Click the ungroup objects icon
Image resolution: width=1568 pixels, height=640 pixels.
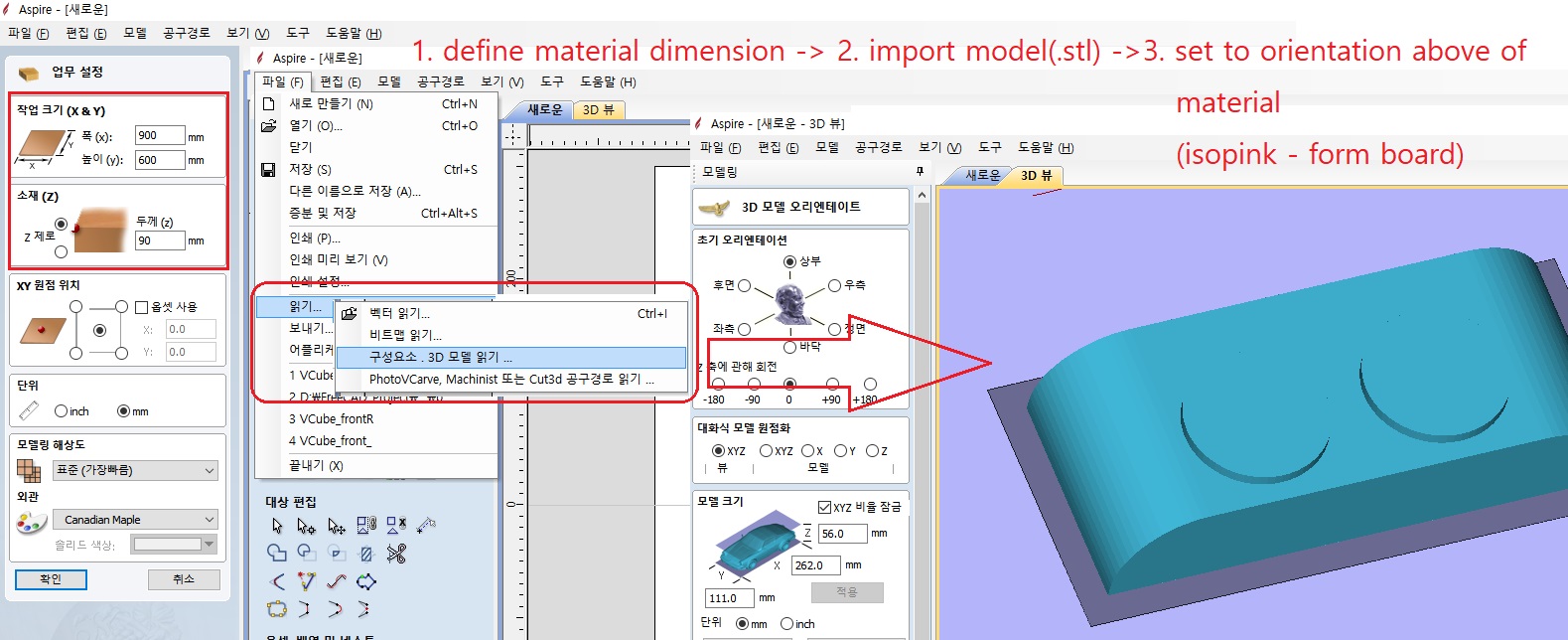pyautogui.click(x=396, y=525)
